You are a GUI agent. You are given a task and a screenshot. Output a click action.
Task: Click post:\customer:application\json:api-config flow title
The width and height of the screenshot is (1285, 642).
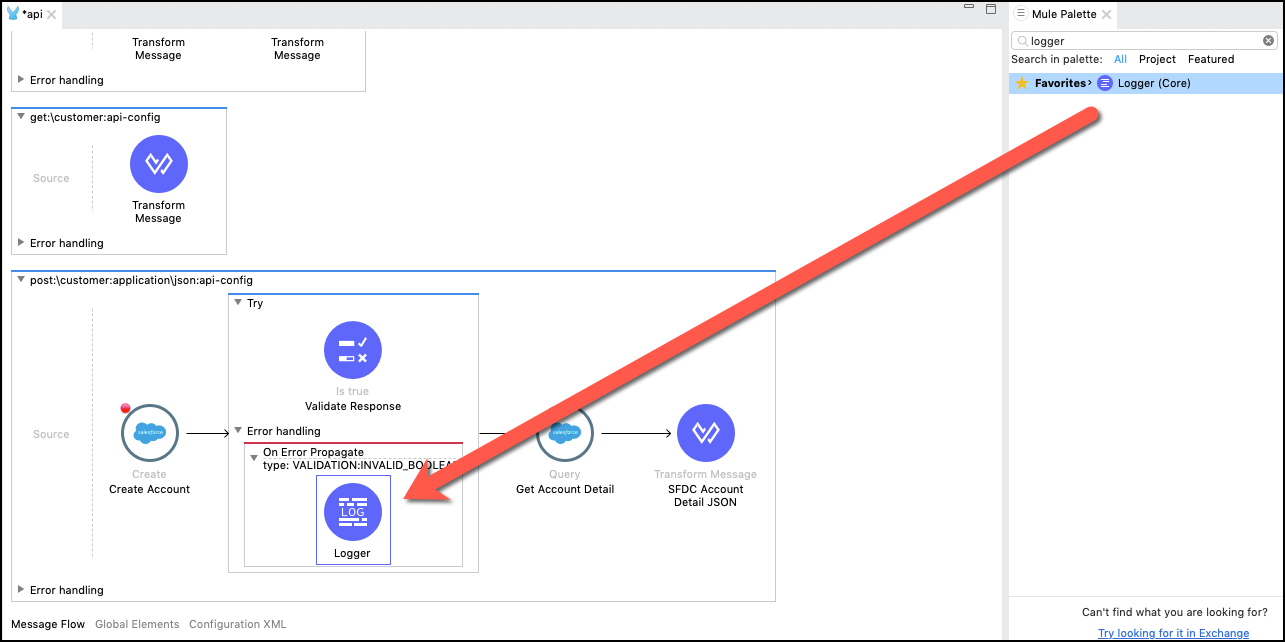click(x=141, y=280)
